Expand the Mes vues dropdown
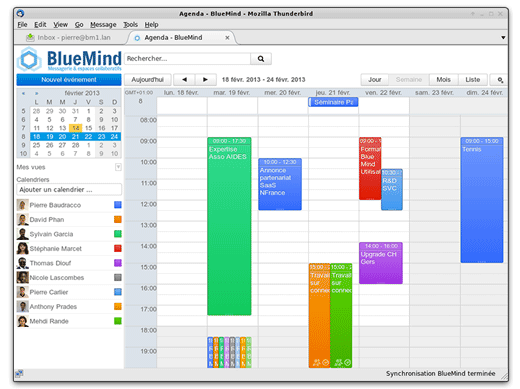This screenshot has width=520, height=389. pos(118,167)
